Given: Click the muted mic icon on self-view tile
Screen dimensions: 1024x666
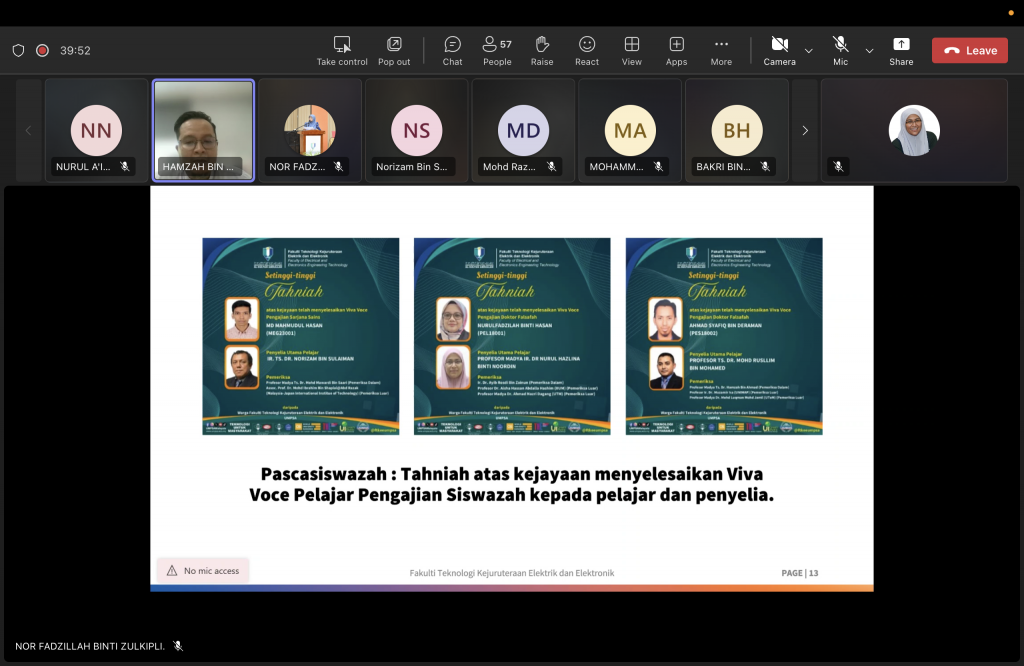Looking at the screenshot, I should click(x=838, y=166).
